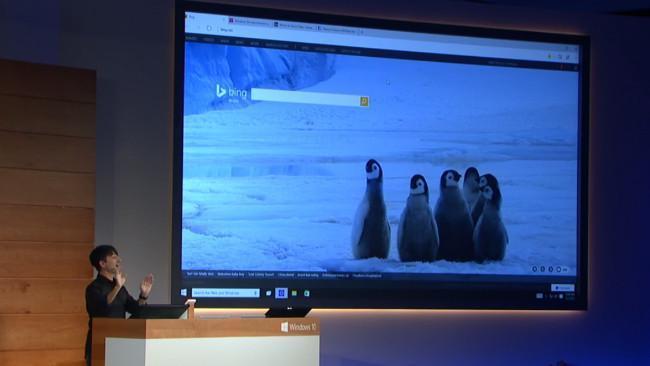Click the microphone in taskbar search box
This screenshot has height=366, width=650.
coord(255,293)
